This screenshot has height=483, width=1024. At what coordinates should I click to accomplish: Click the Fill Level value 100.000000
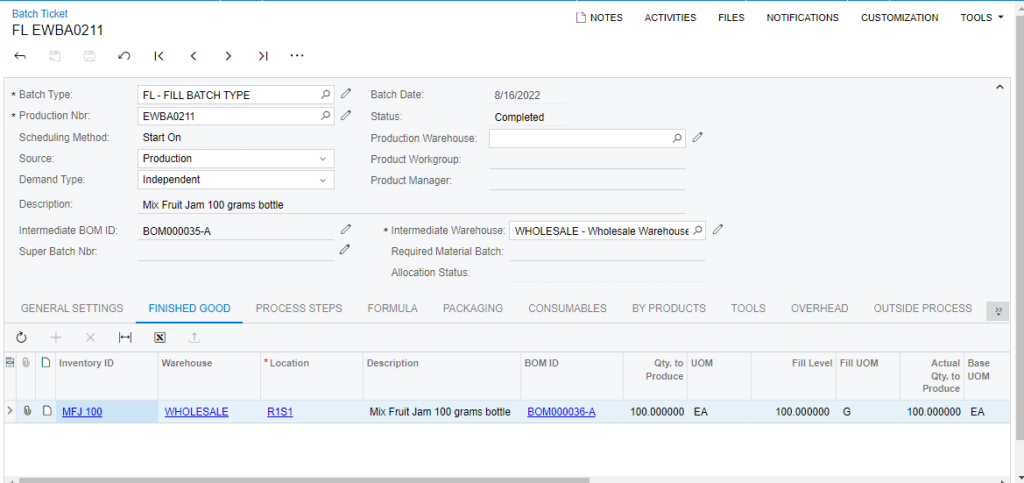tap(803, 412)
